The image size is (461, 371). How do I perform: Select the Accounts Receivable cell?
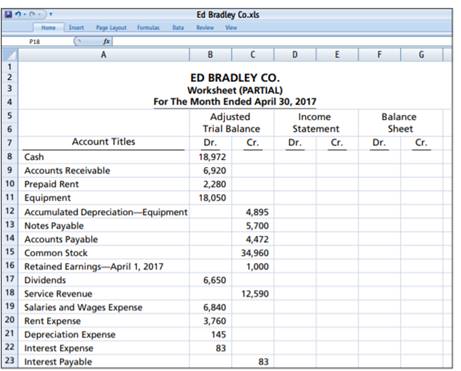104,171
